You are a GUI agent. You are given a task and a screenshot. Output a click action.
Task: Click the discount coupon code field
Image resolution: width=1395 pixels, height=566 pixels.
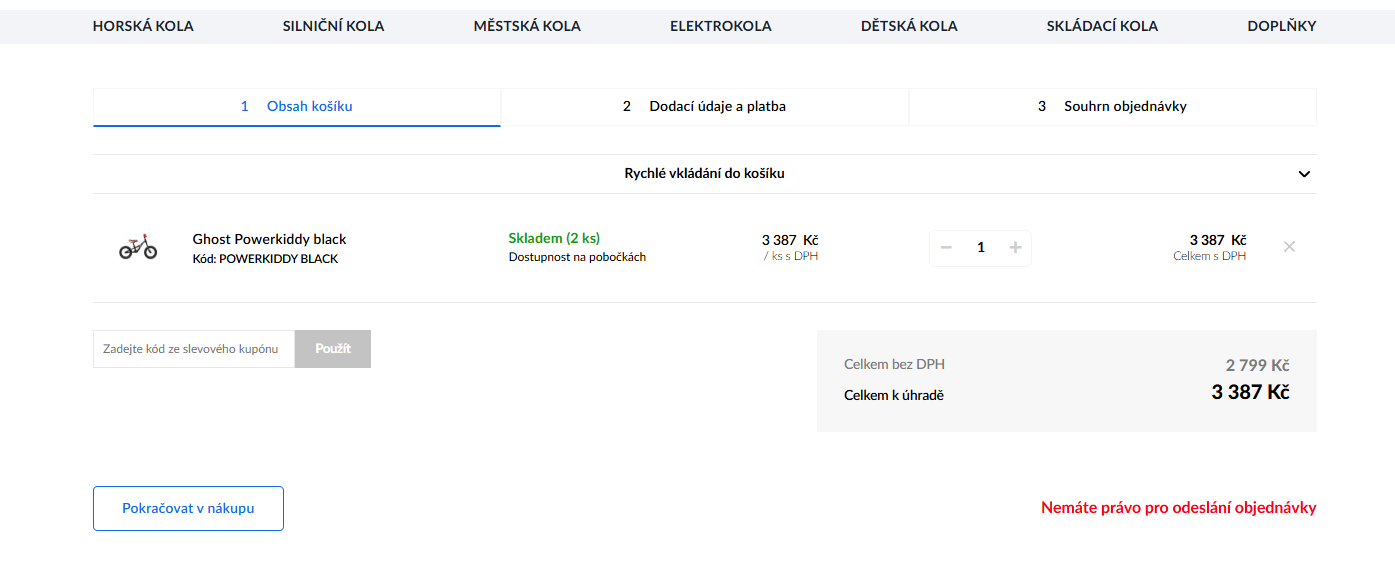pos(194,349)
